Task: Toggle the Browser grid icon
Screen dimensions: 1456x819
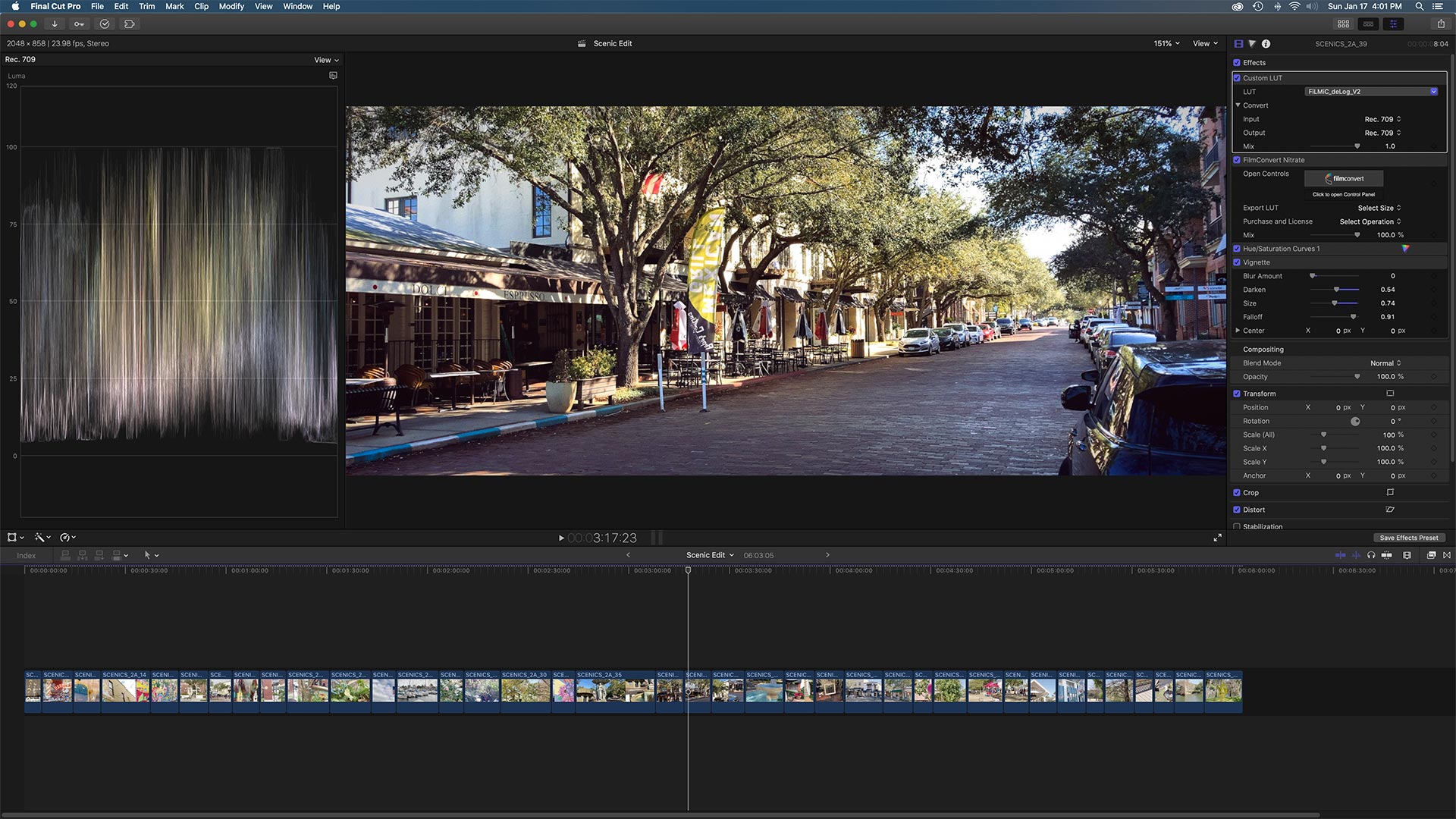Action: click(1343, 24)
